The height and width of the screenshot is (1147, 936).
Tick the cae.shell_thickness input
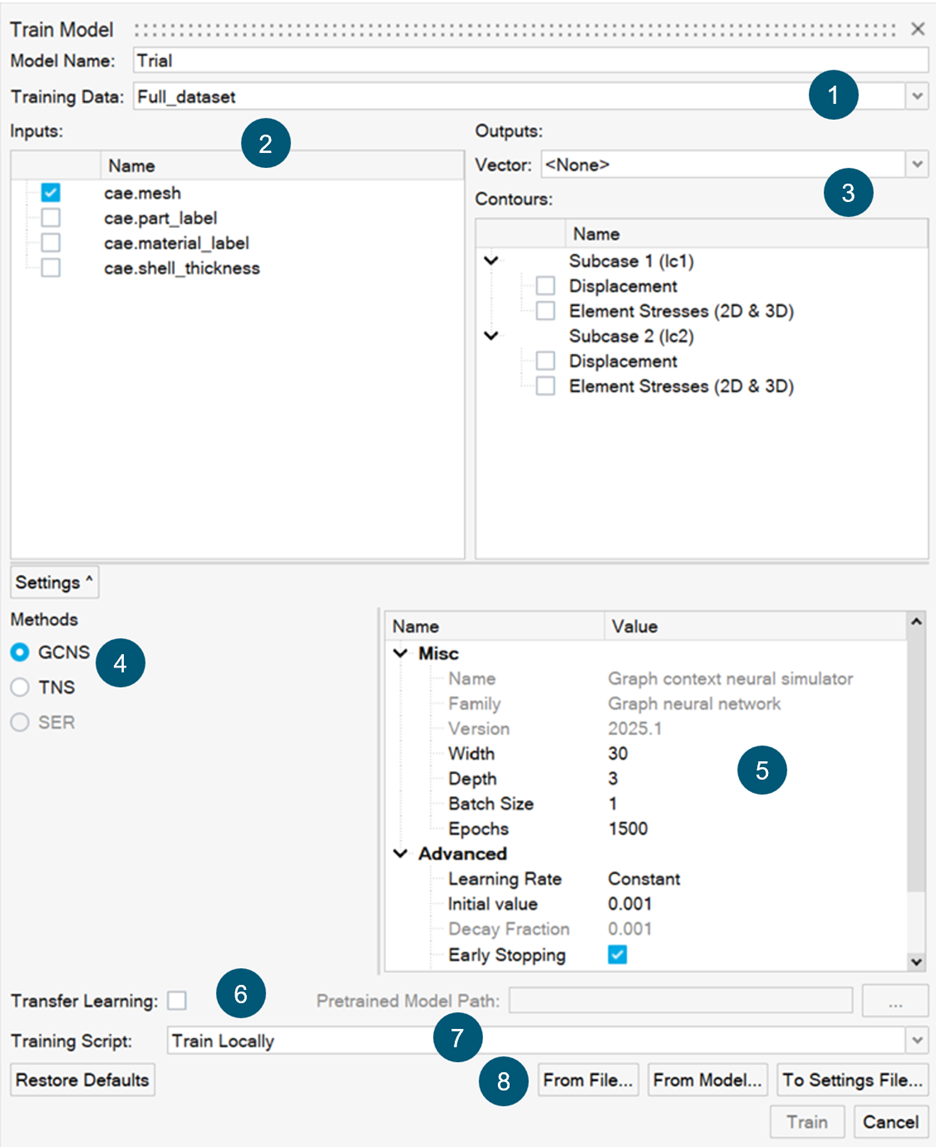(x=50, y=268)
